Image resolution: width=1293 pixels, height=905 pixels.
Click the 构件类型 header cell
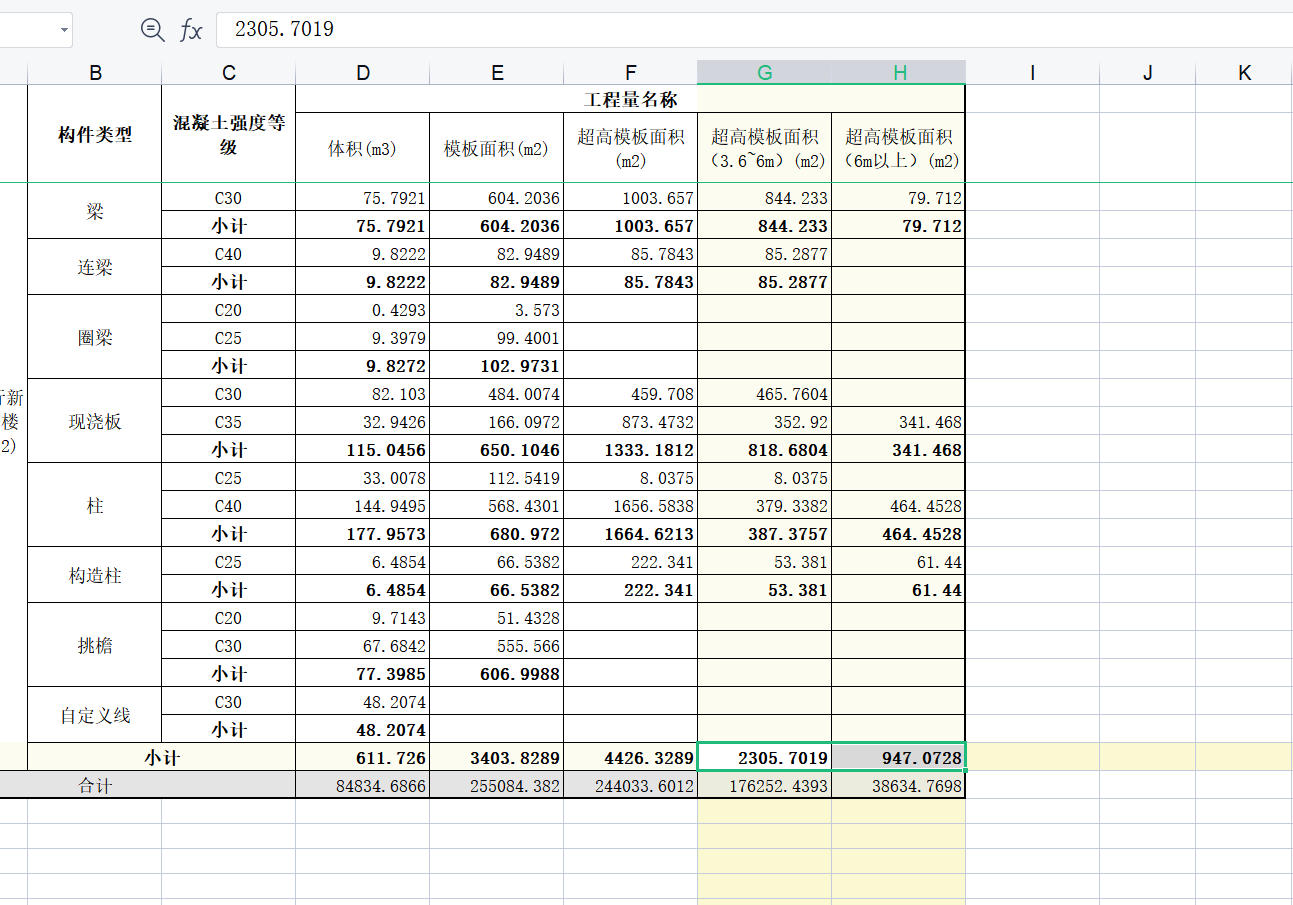[x=95, y=134]
